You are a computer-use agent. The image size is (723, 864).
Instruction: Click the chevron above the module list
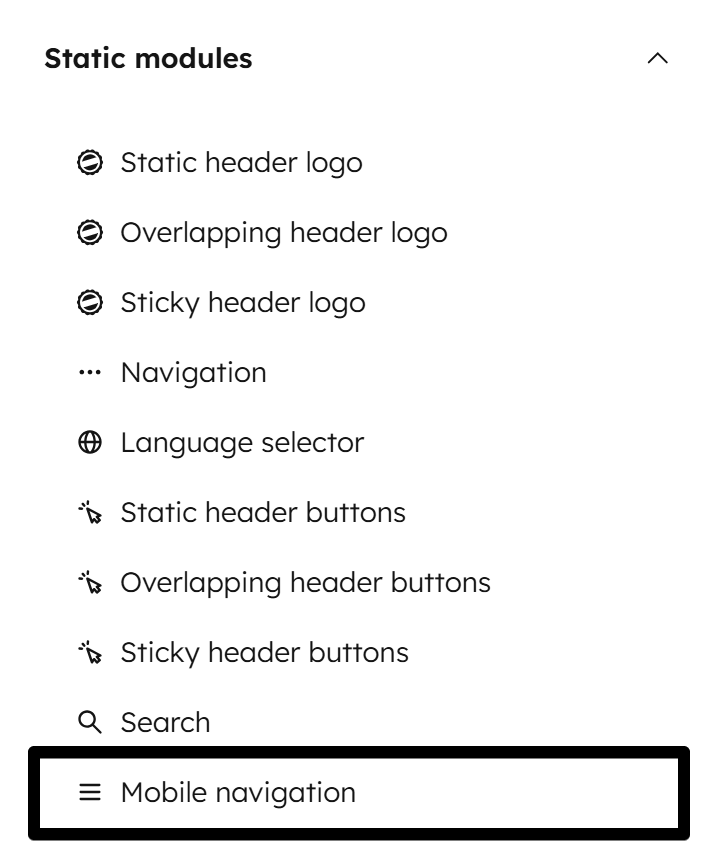click(x=659, y=58)
